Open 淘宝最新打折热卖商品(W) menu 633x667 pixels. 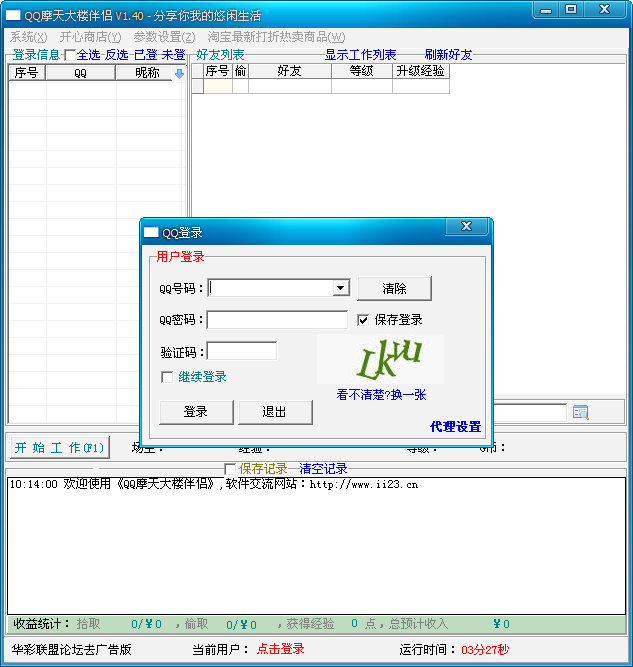[276, 37]
